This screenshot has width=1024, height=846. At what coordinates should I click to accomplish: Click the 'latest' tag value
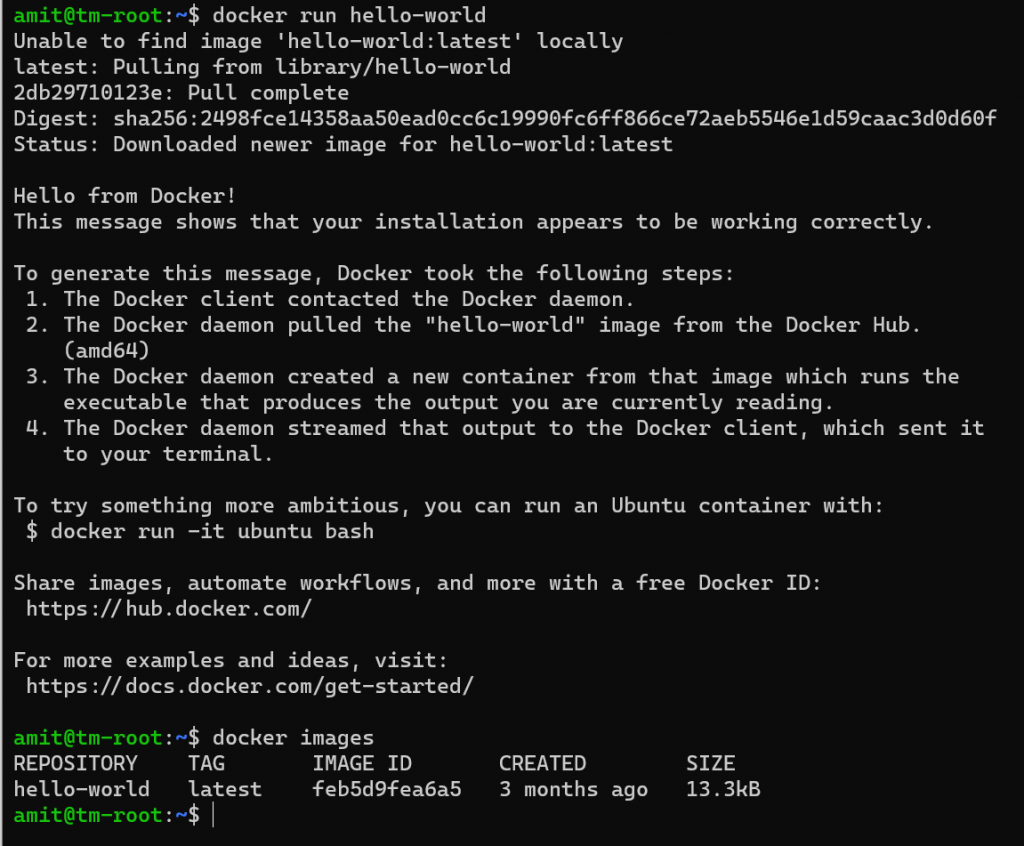tap(225, 789)
